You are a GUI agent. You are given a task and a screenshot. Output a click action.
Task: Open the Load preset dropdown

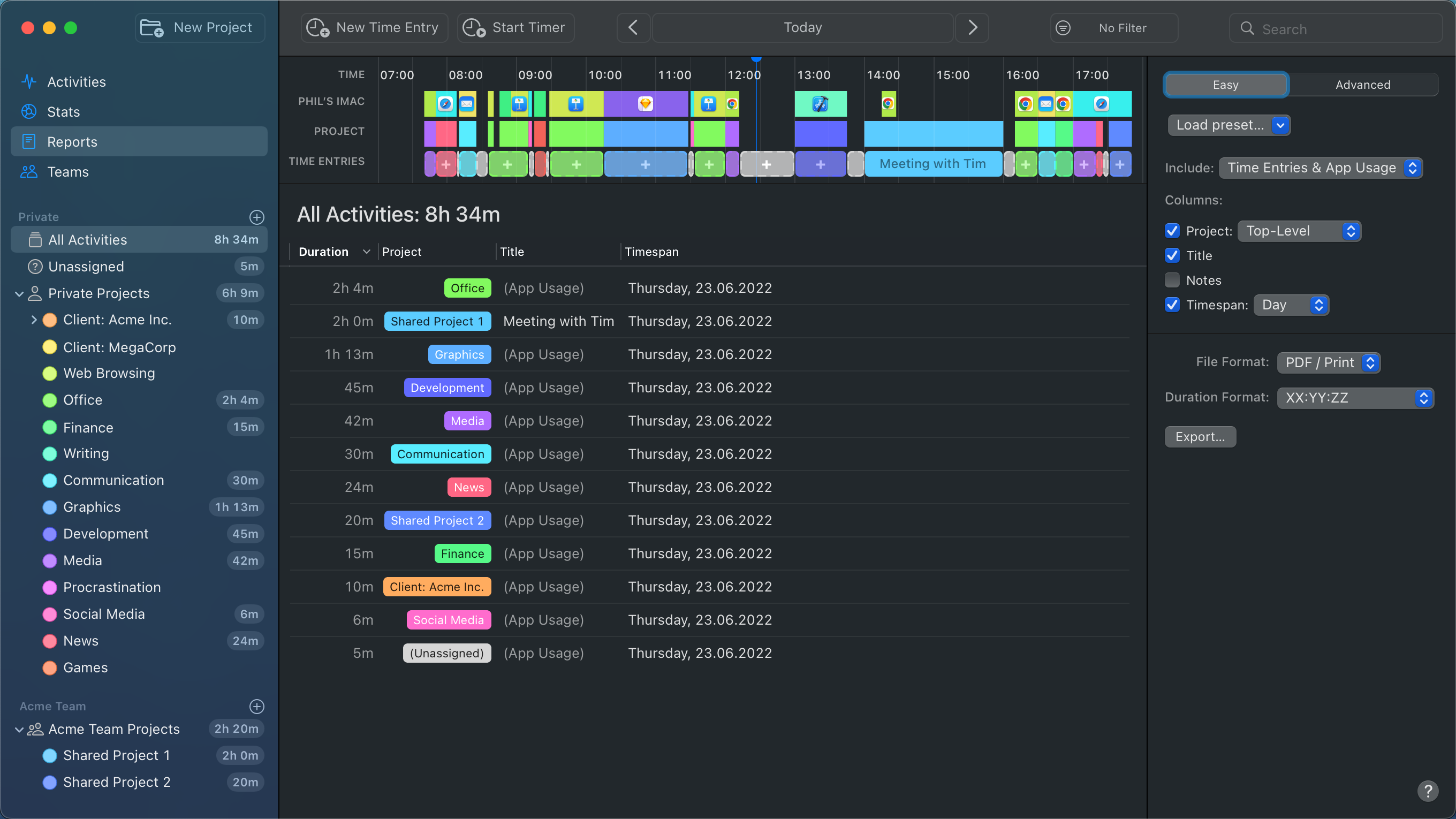coord(1229,125)
